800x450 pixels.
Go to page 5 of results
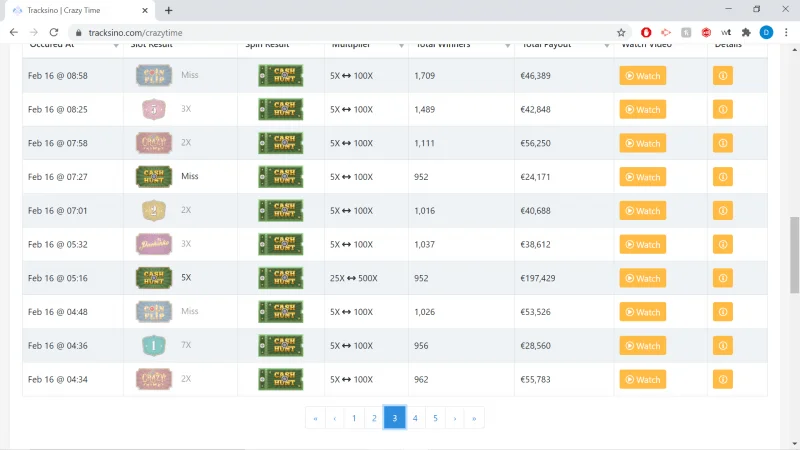(435, 418)
